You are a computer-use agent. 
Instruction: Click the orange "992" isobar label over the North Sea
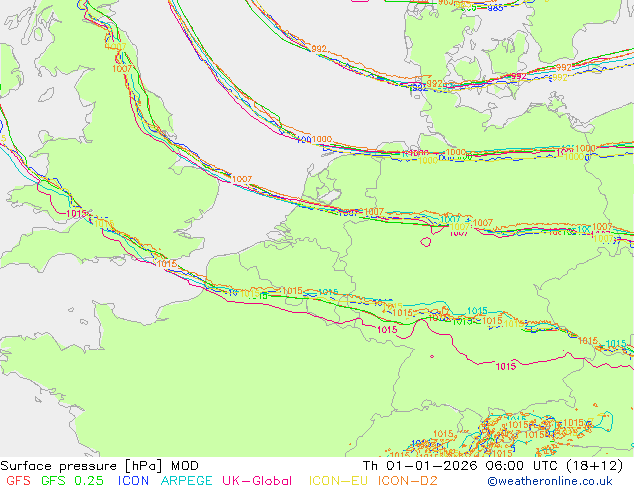click(x=319, y=49)
